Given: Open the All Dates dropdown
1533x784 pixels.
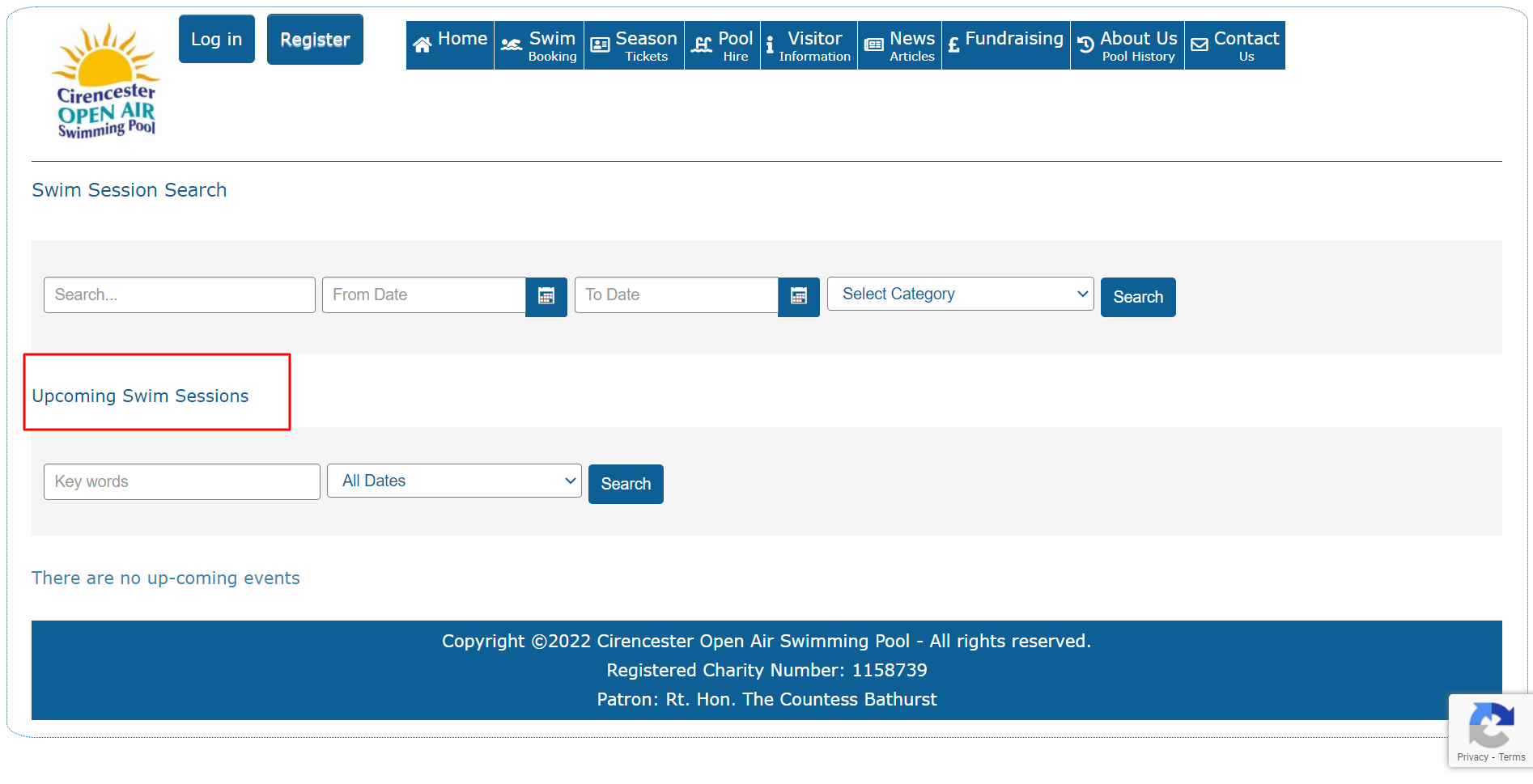Looking at the screenshot, I should click(x=454, y=481).
